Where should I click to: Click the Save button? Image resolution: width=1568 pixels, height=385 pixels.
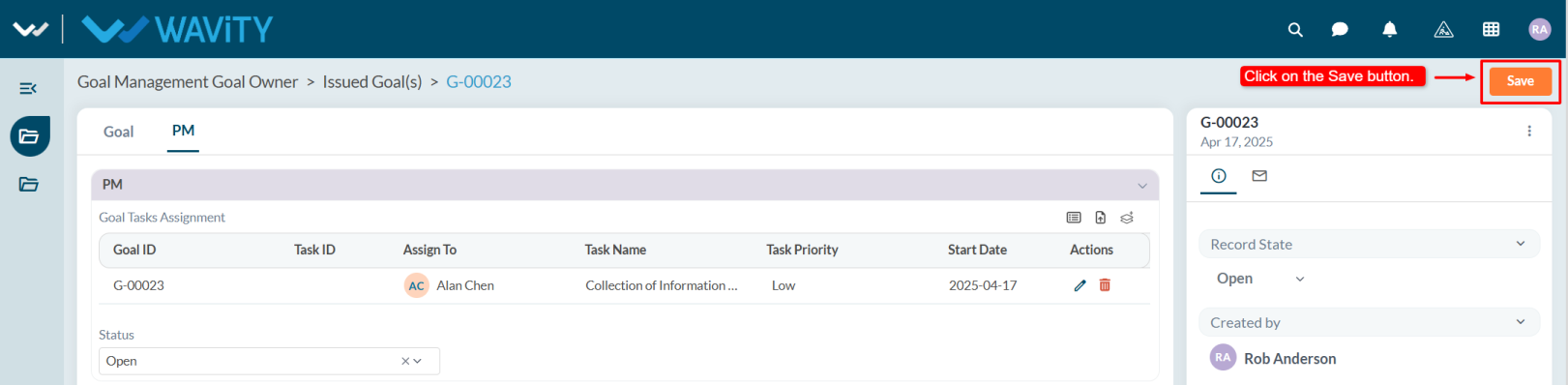(x=1520, y=81)
